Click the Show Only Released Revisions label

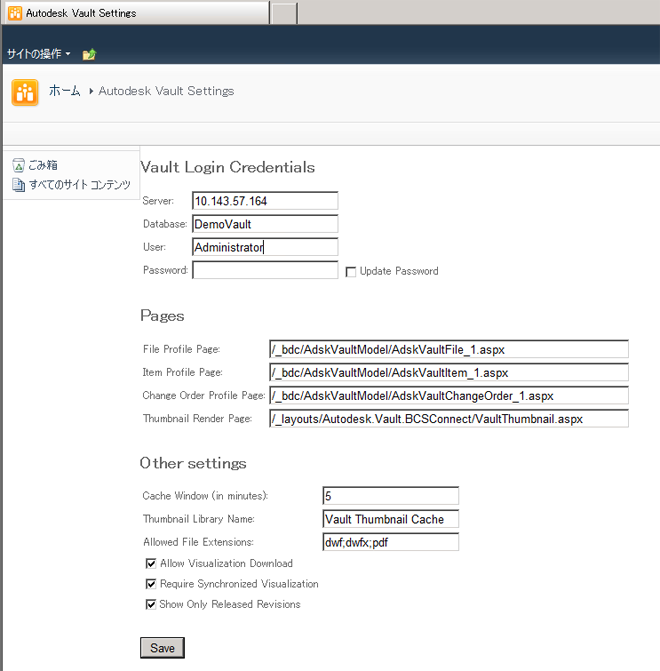[230, 604]
